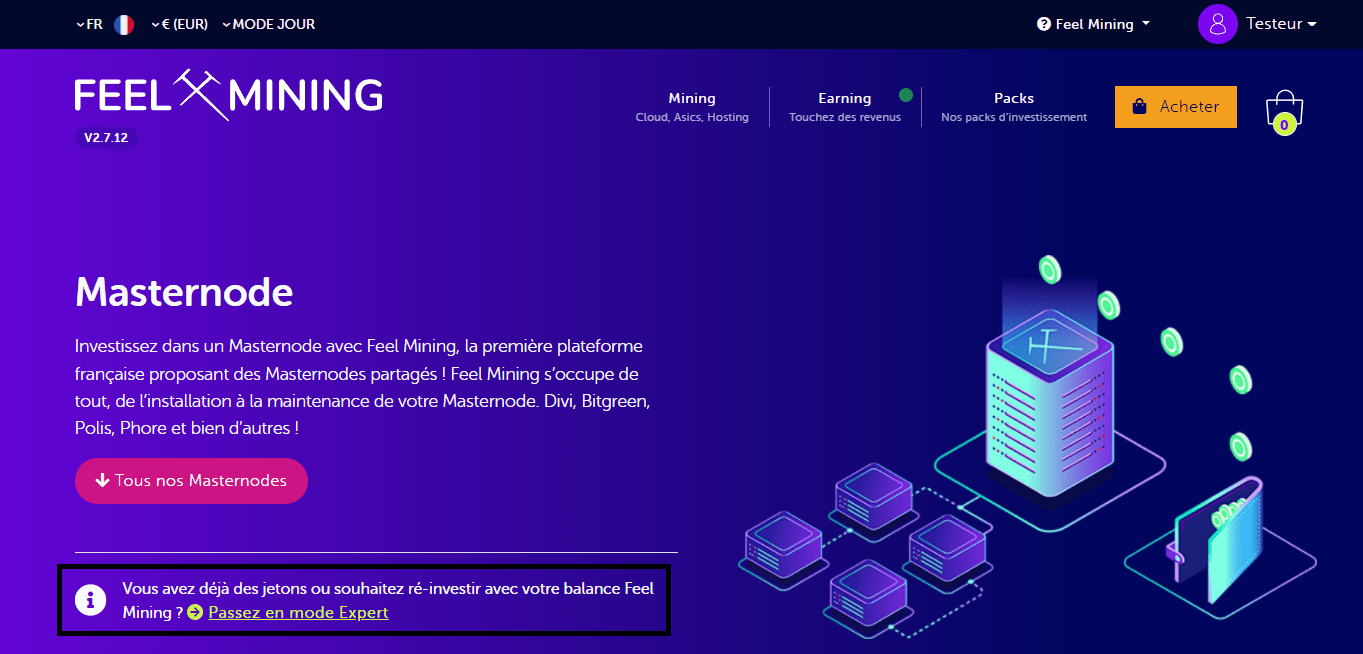This screenshot has height=654, width=1363.
Task: Follow the Passez en mode Expert link
Action: (298, 612)
